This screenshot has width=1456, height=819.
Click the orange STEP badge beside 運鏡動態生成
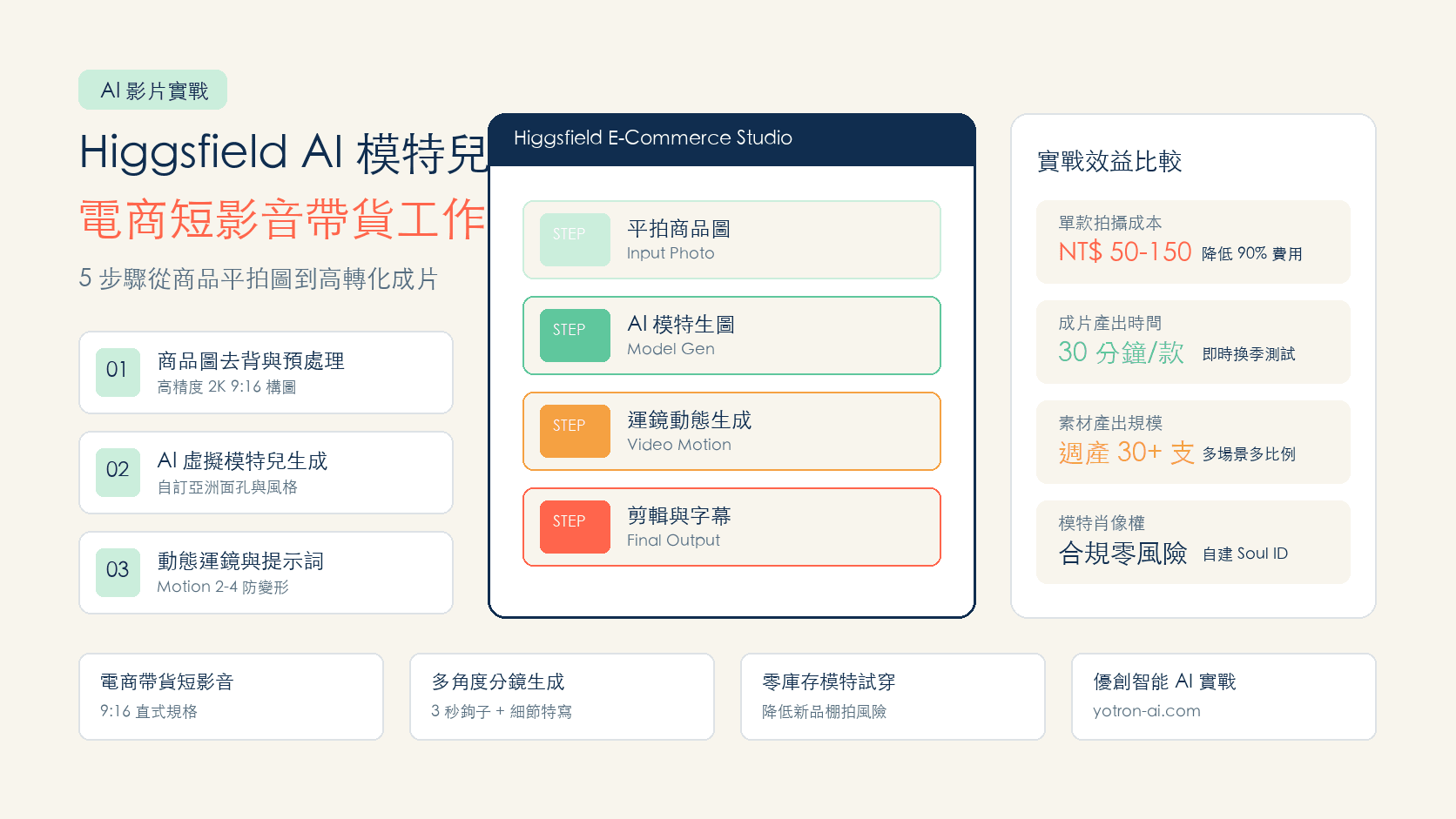(x=575, y=431)
